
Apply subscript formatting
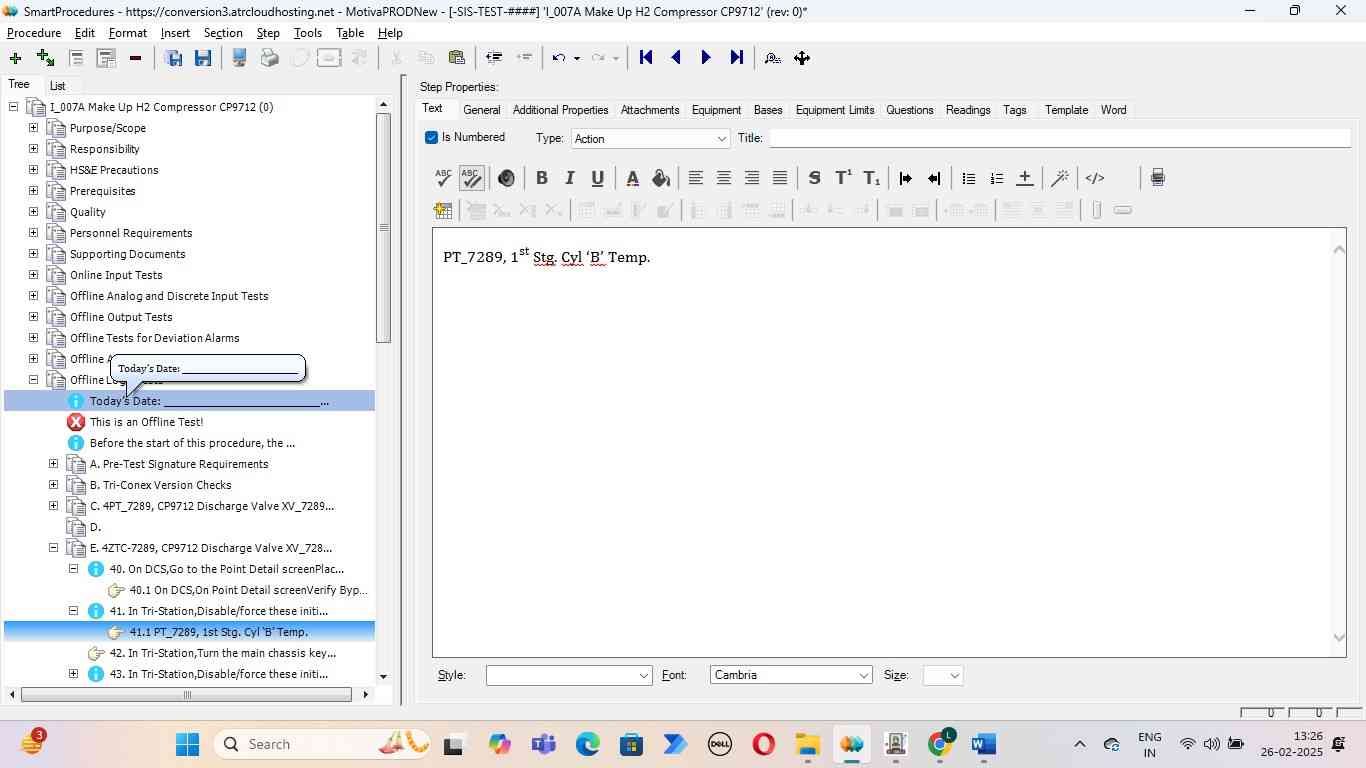click(x=872, y=178)
